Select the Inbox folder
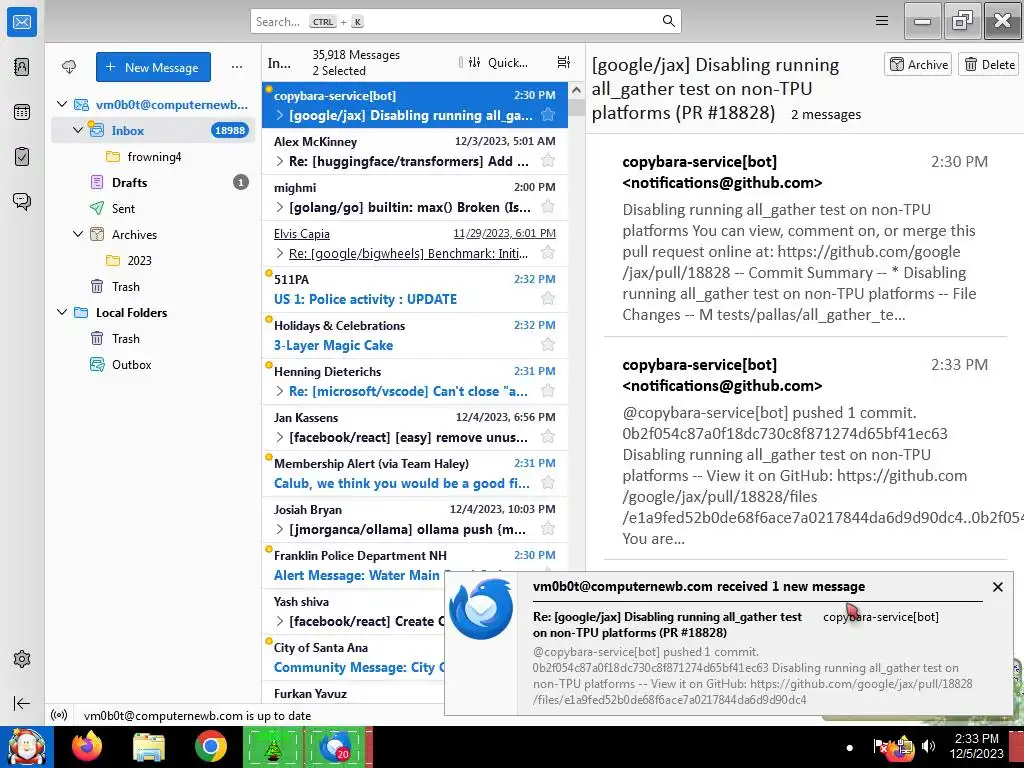Viewport: 1024px width, 768px height. coord(153,130)
